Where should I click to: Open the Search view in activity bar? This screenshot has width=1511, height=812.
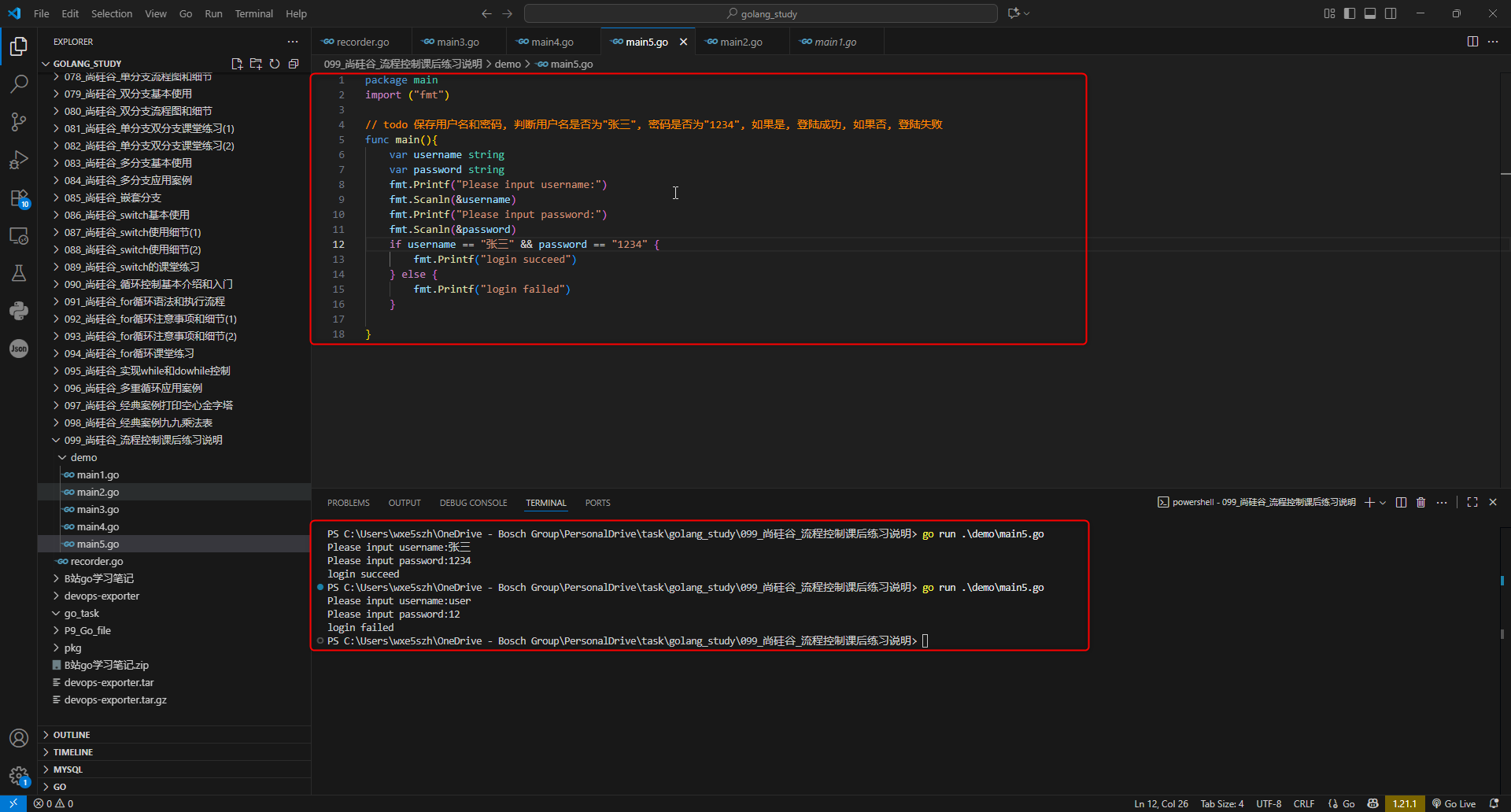click(19, 83)
